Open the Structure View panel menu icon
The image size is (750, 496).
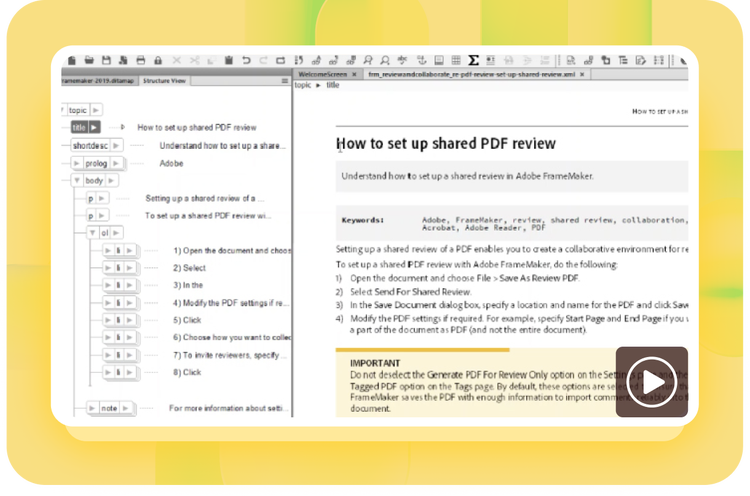[x=285, y=81]
